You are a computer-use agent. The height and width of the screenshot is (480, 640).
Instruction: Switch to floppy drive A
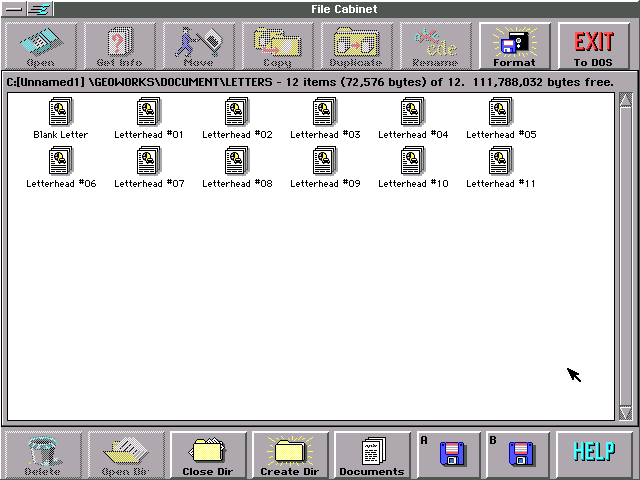tap(448, 455)
